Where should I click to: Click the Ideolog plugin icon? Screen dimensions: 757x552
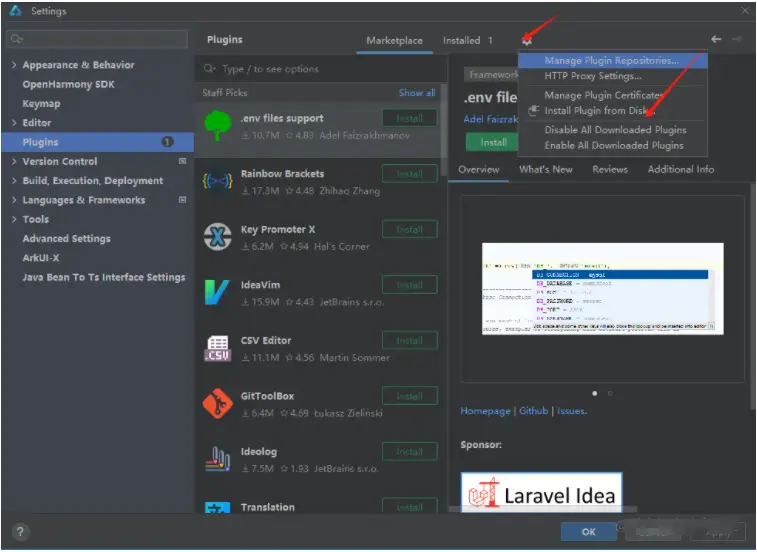(218, 459)
